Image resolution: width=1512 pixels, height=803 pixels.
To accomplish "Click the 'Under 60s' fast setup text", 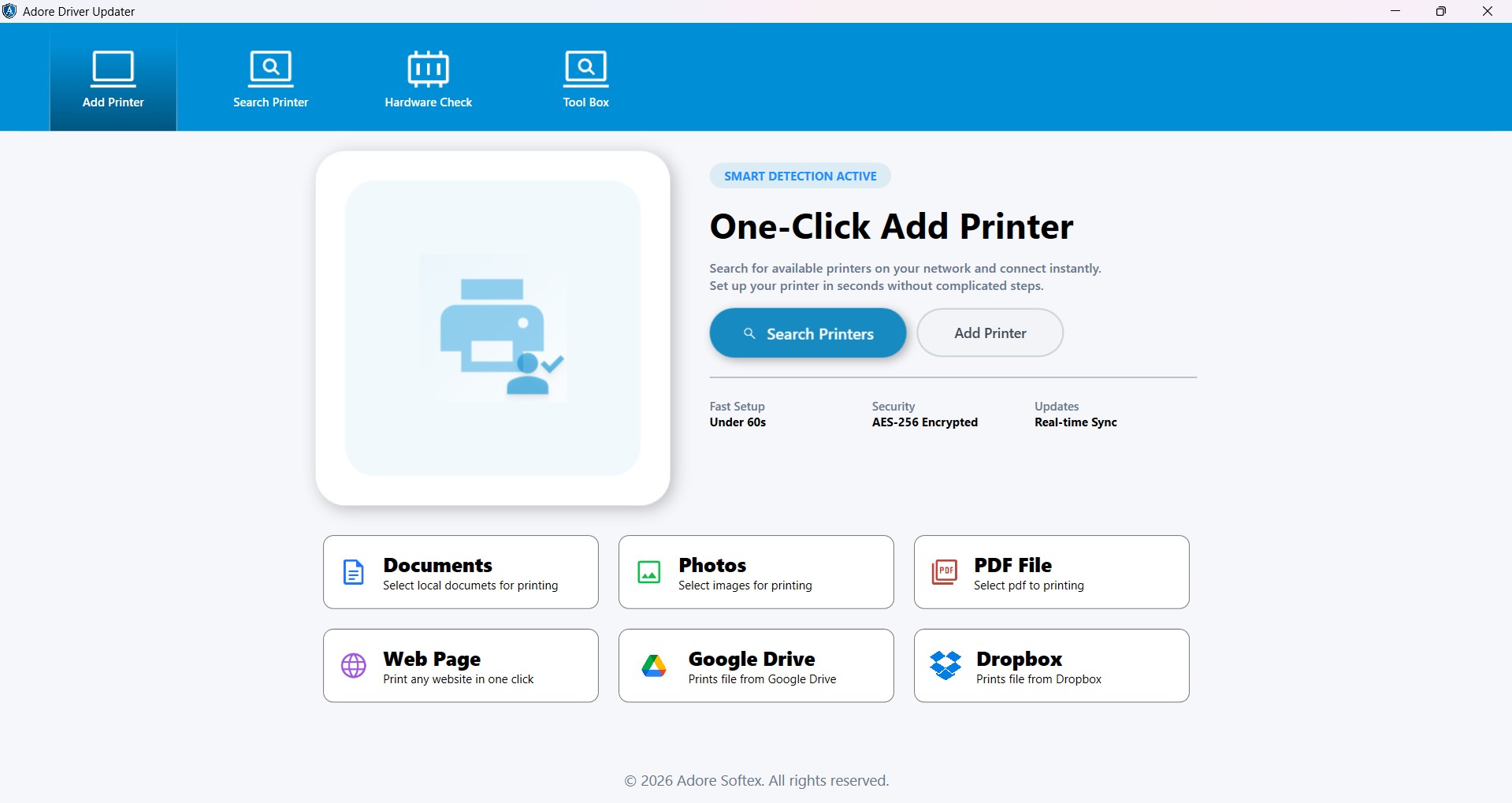I will click(737, 422).
